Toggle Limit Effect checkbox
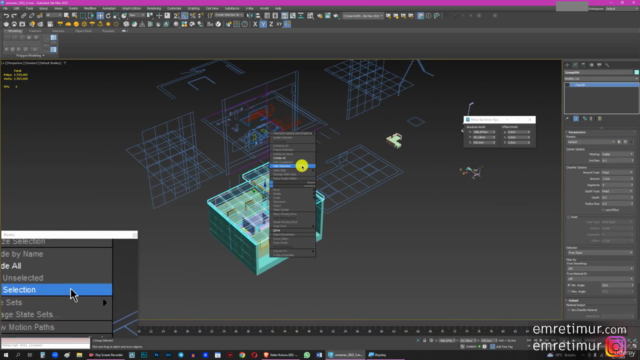 [x=603, y=210]
